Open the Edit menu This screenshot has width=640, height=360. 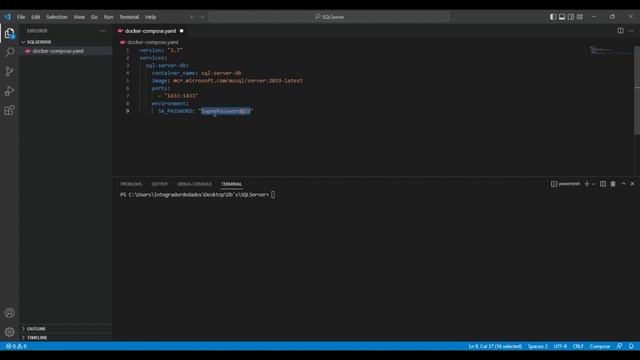(36, 17)
